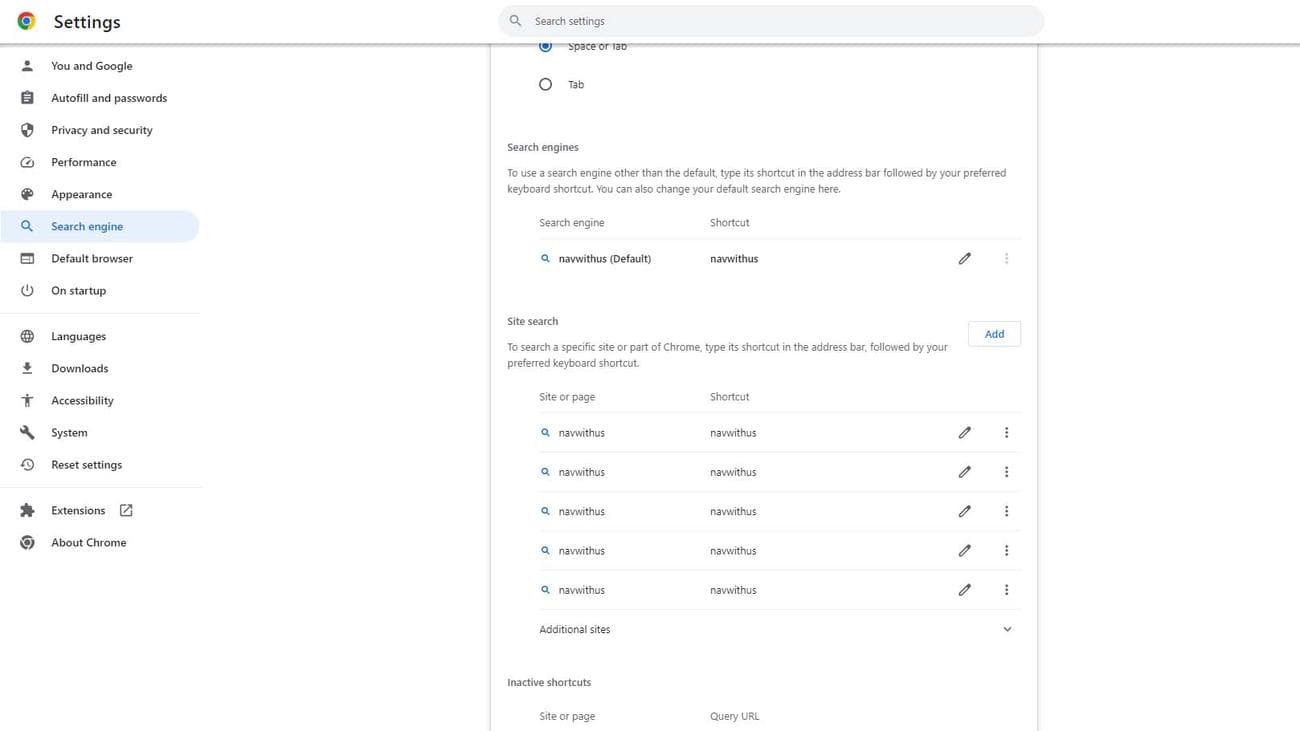Screen dimensions: 1300x731
Task: Edit the first navwithus site search entry
Action: coord(964,433)
